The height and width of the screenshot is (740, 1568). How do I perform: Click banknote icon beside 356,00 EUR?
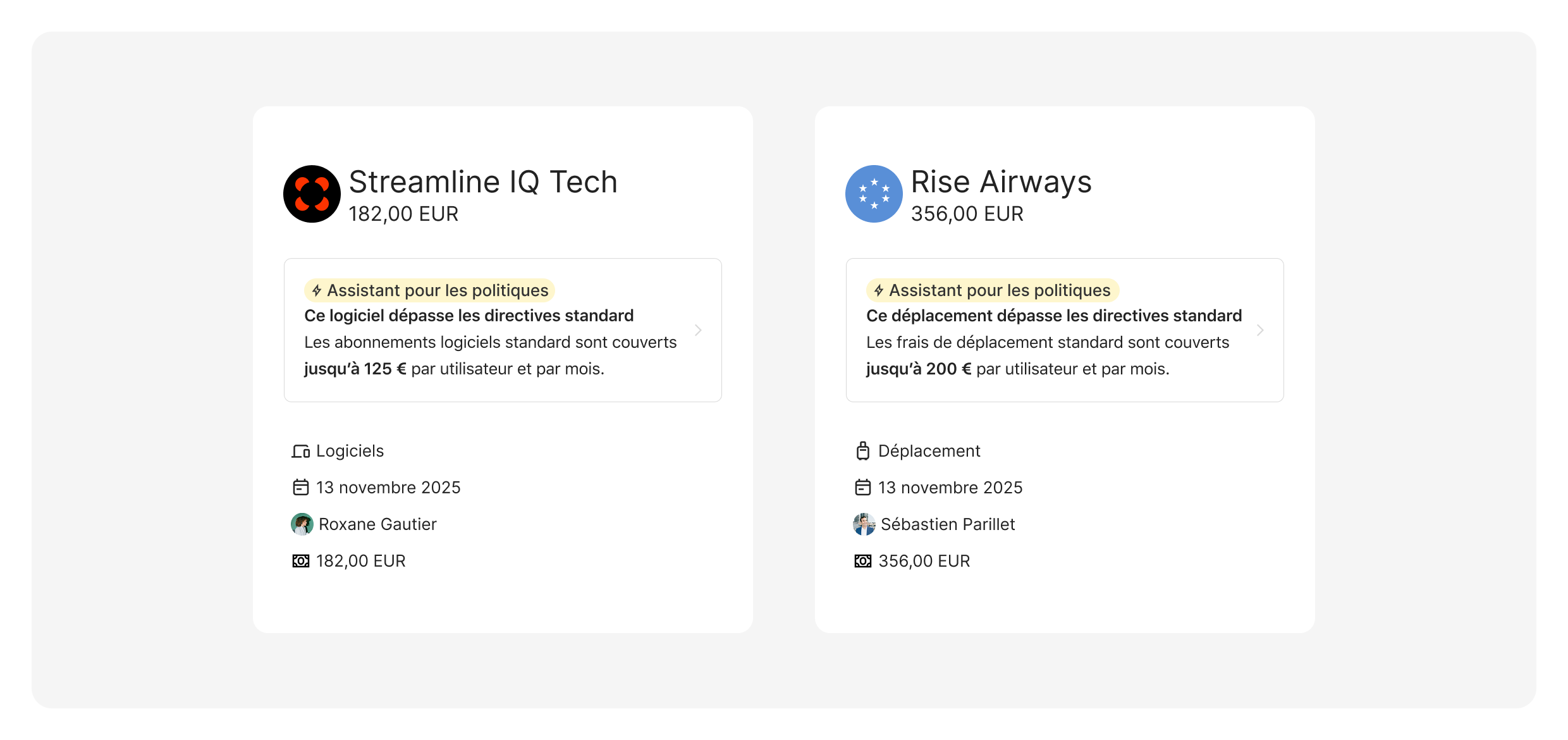point(863,561)
